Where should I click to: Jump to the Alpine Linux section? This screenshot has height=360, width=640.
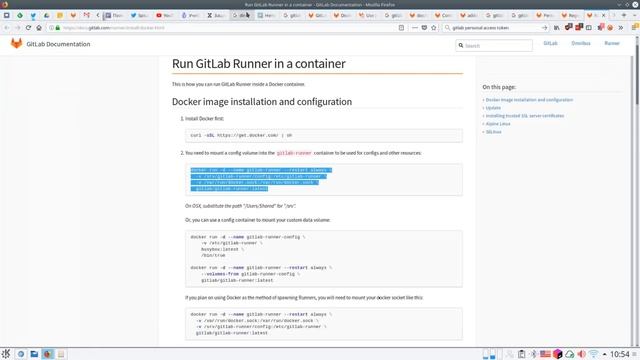498,124
